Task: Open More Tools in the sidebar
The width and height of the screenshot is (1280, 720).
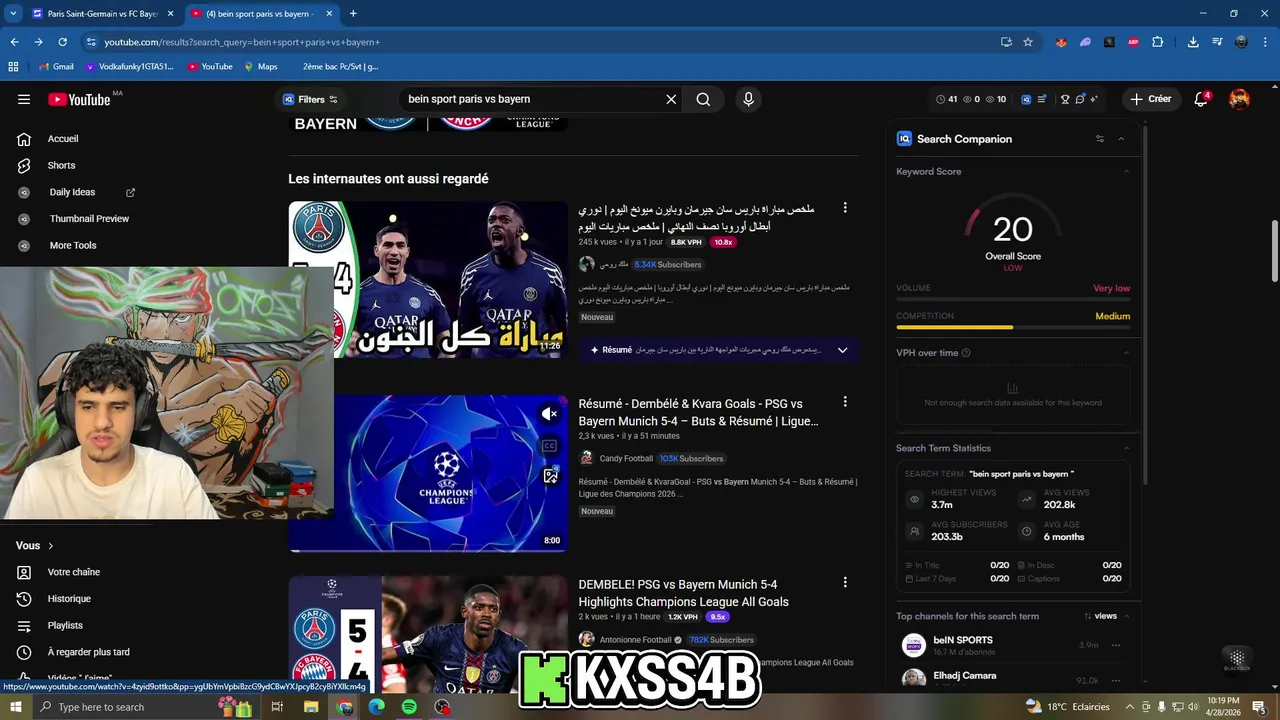Action: (x=73, y=245)
